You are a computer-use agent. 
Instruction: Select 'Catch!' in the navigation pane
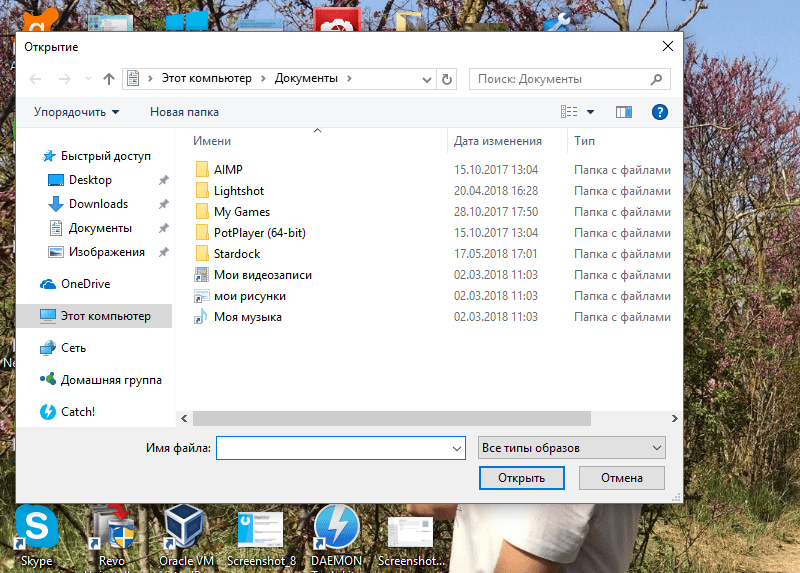(78, 412)
